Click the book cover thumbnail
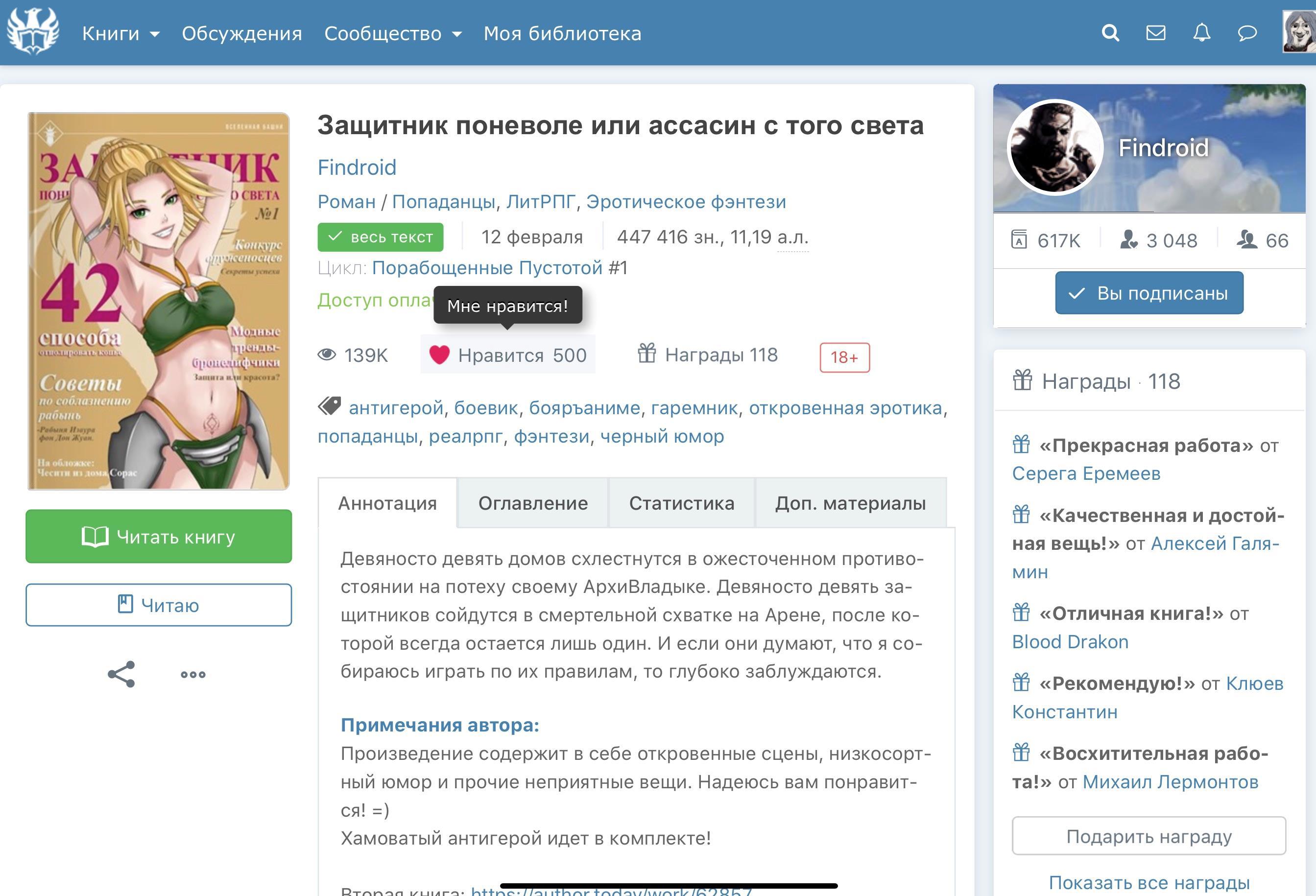 (159, 301)
